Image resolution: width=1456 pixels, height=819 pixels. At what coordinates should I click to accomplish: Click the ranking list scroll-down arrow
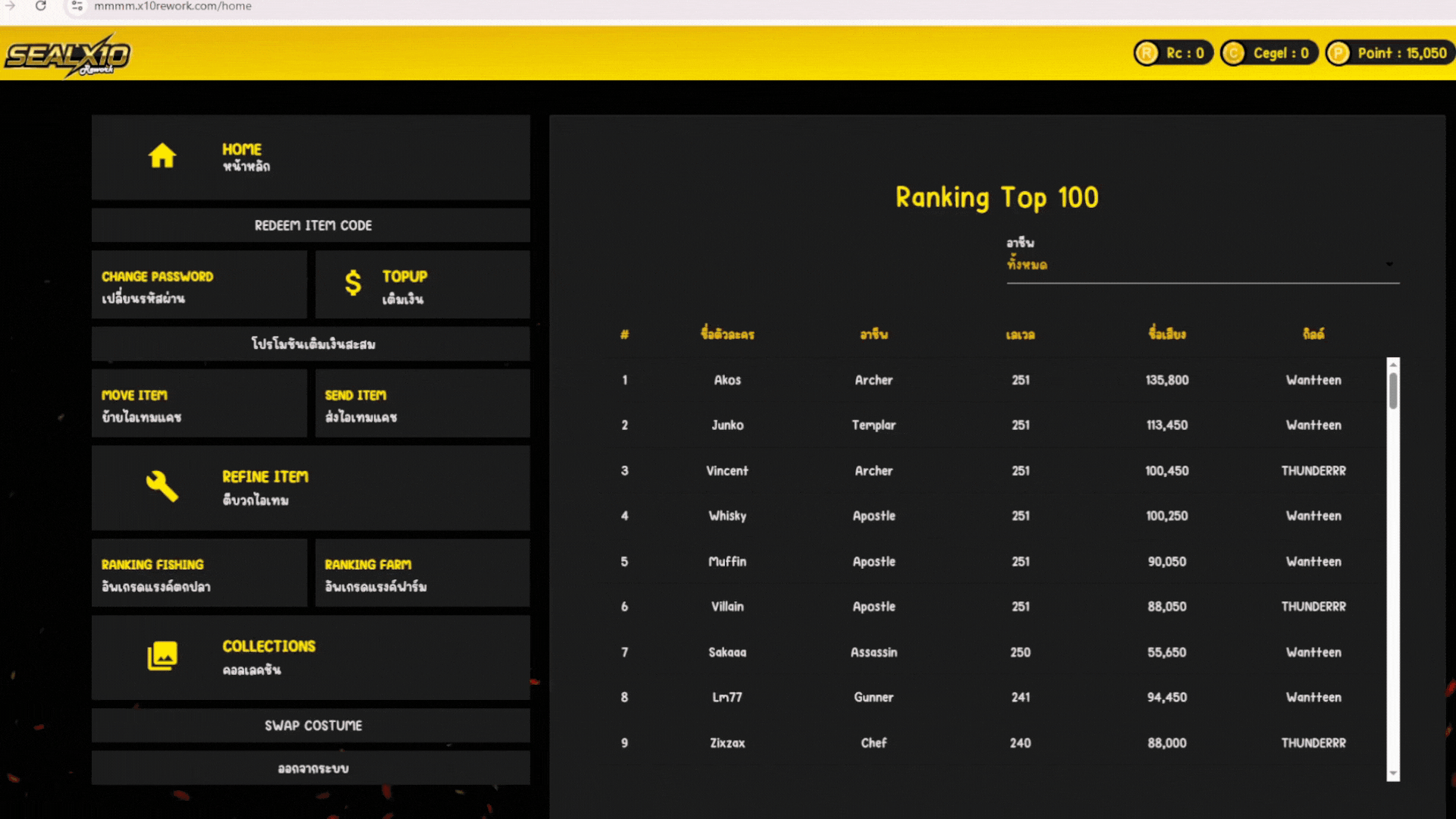pos(1393,774)
